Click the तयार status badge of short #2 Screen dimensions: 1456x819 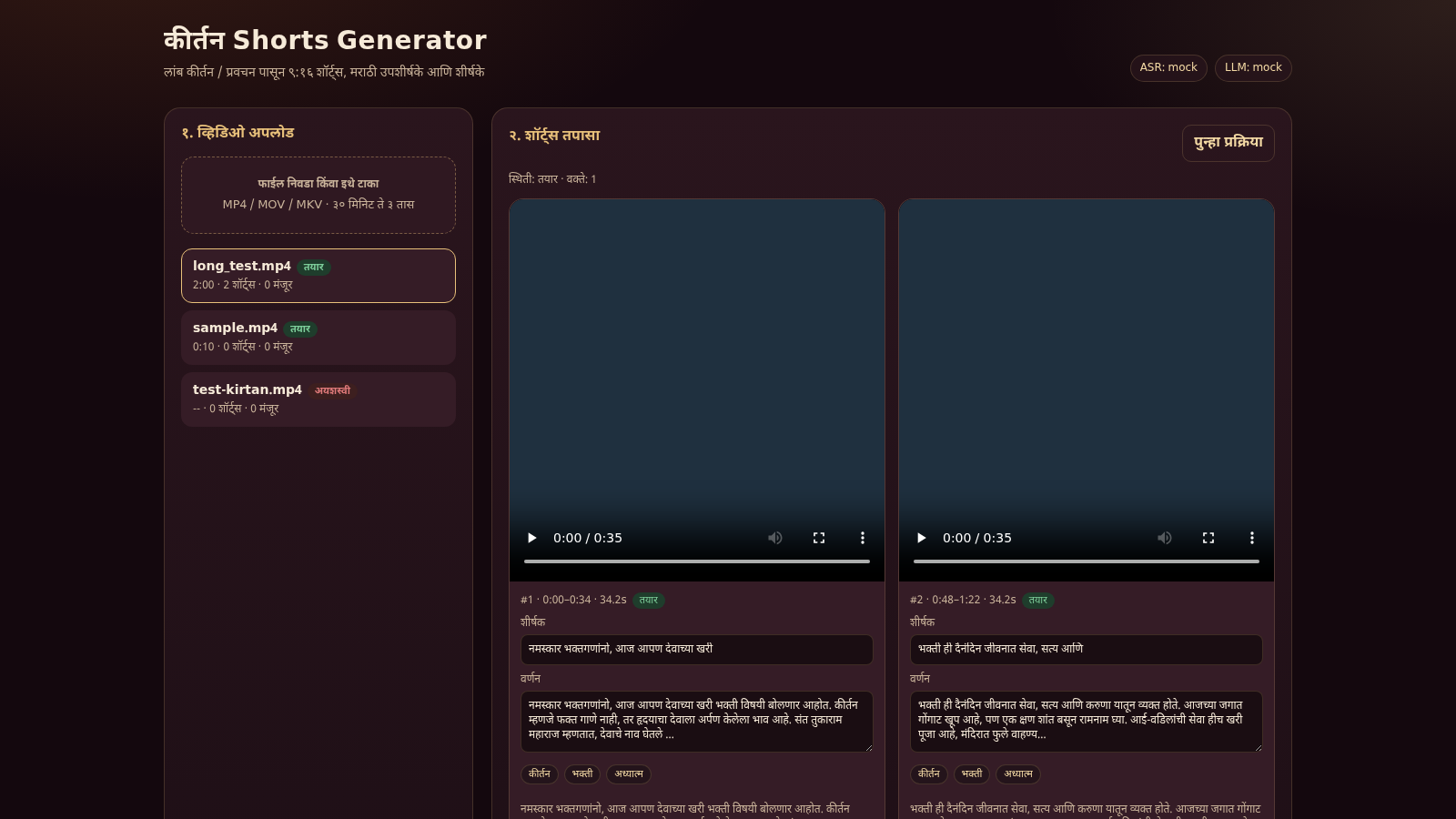[x=1038, y=601]
